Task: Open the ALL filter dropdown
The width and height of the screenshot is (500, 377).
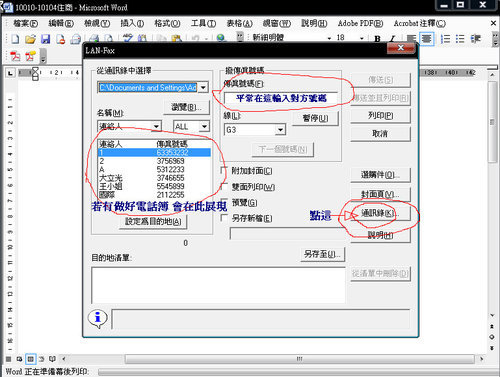Action: (x=204, y=126)
